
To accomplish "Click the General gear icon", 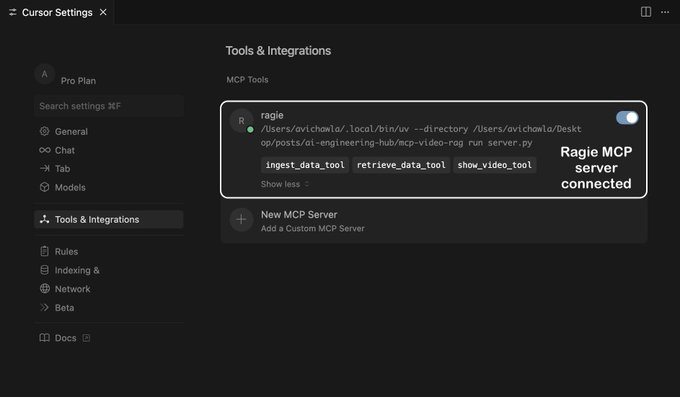I will coord(44,131).
